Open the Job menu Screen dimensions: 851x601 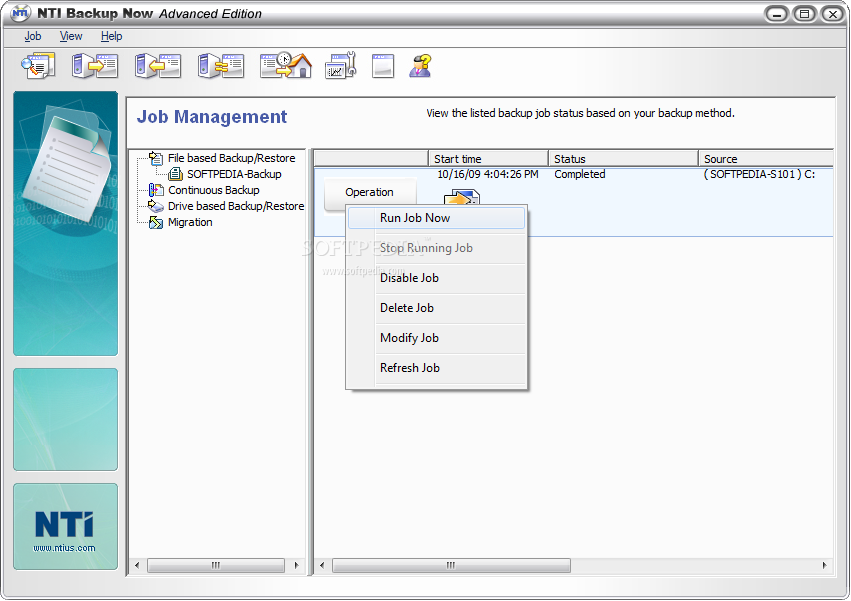tap(33, 36)
